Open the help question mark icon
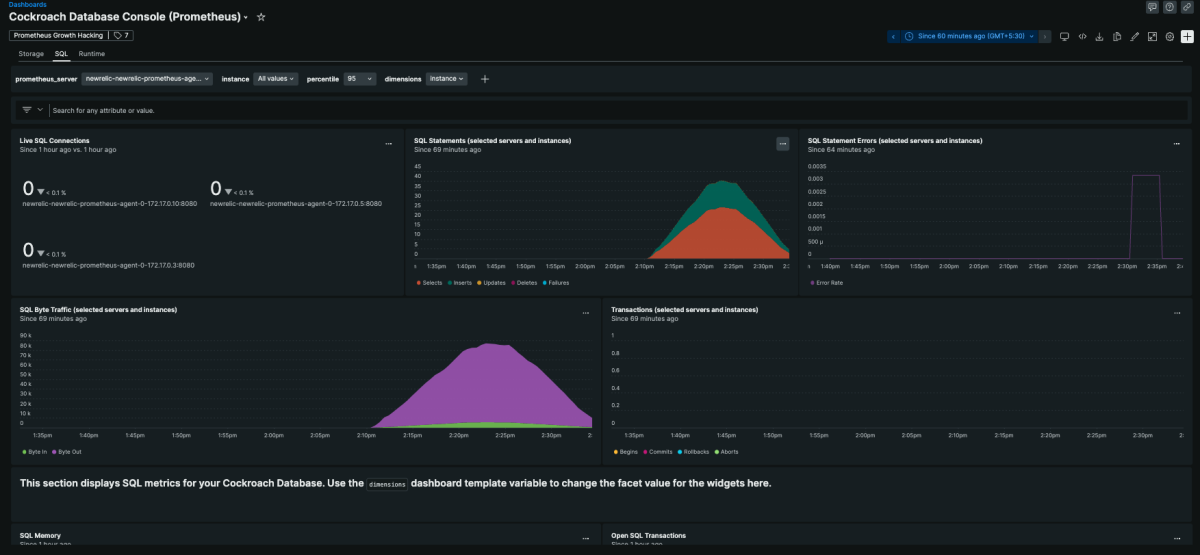Screen dimensions: 1200x555 pyautogui.click(x=1169, y=7)
